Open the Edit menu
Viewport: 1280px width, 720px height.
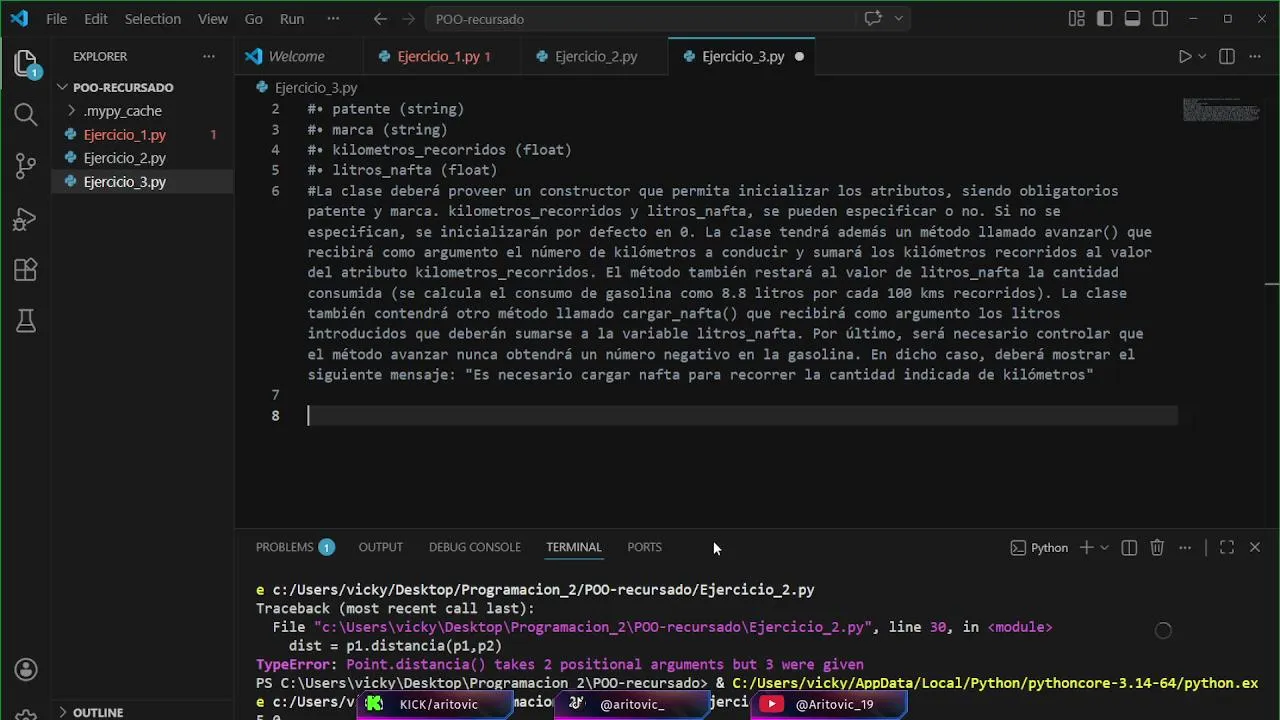pyautogui.click(x=96, y=19)
